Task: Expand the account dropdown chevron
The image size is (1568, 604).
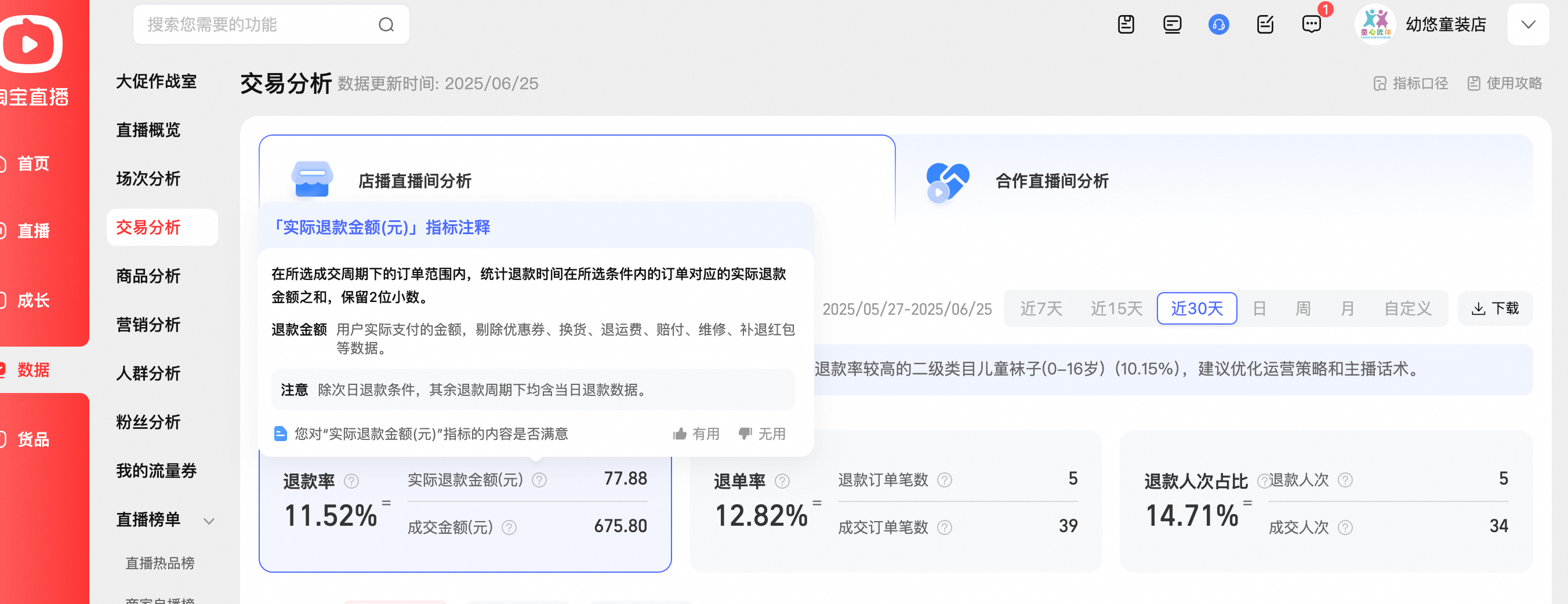Action: (1527, 24)
